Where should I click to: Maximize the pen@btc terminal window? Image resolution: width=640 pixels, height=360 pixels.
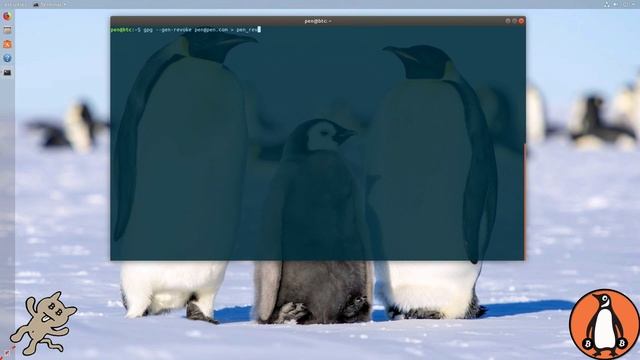[514, 21]
